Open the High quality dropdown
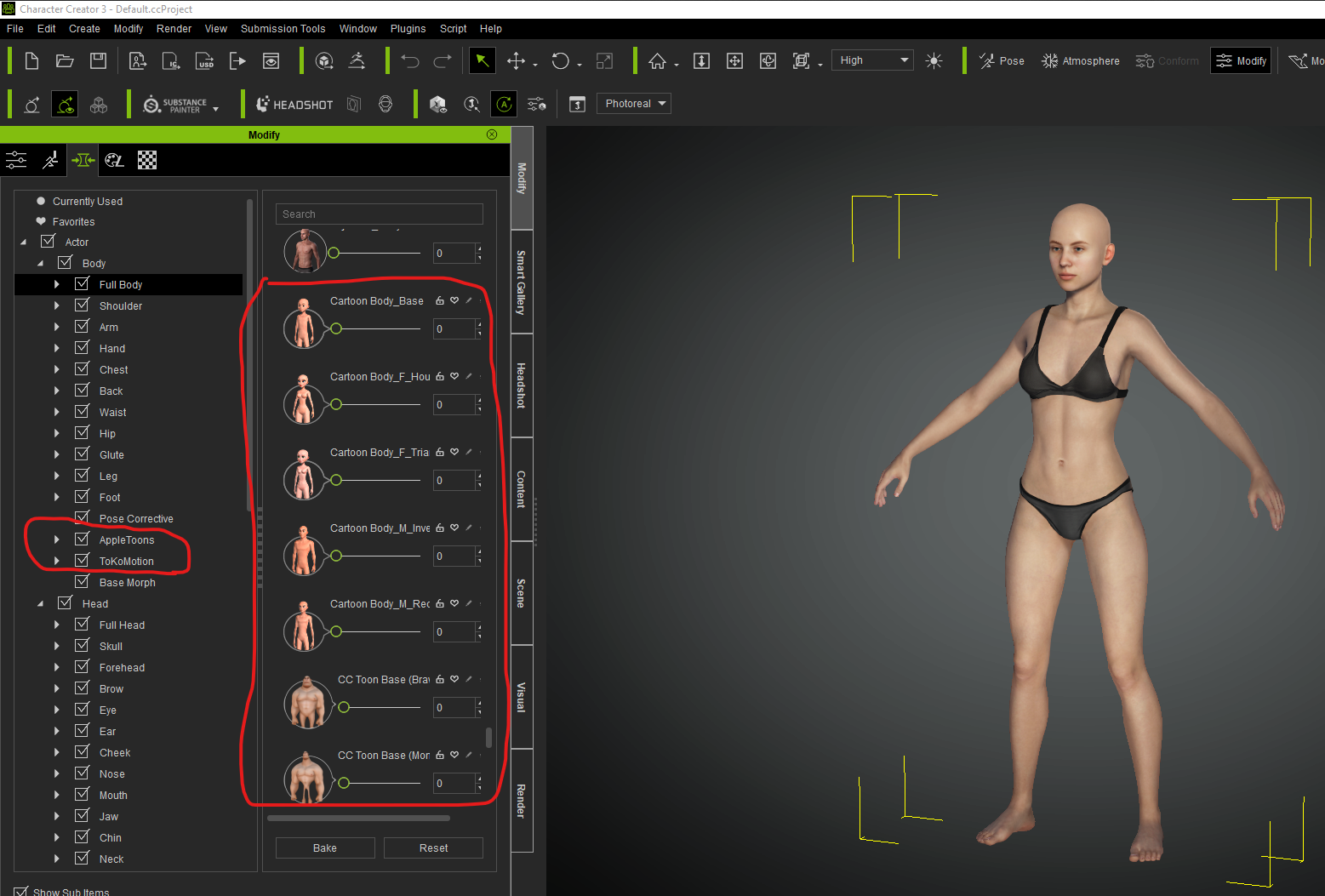The width and height of the screenshot is (1325, 896). (x=872, y=60)
